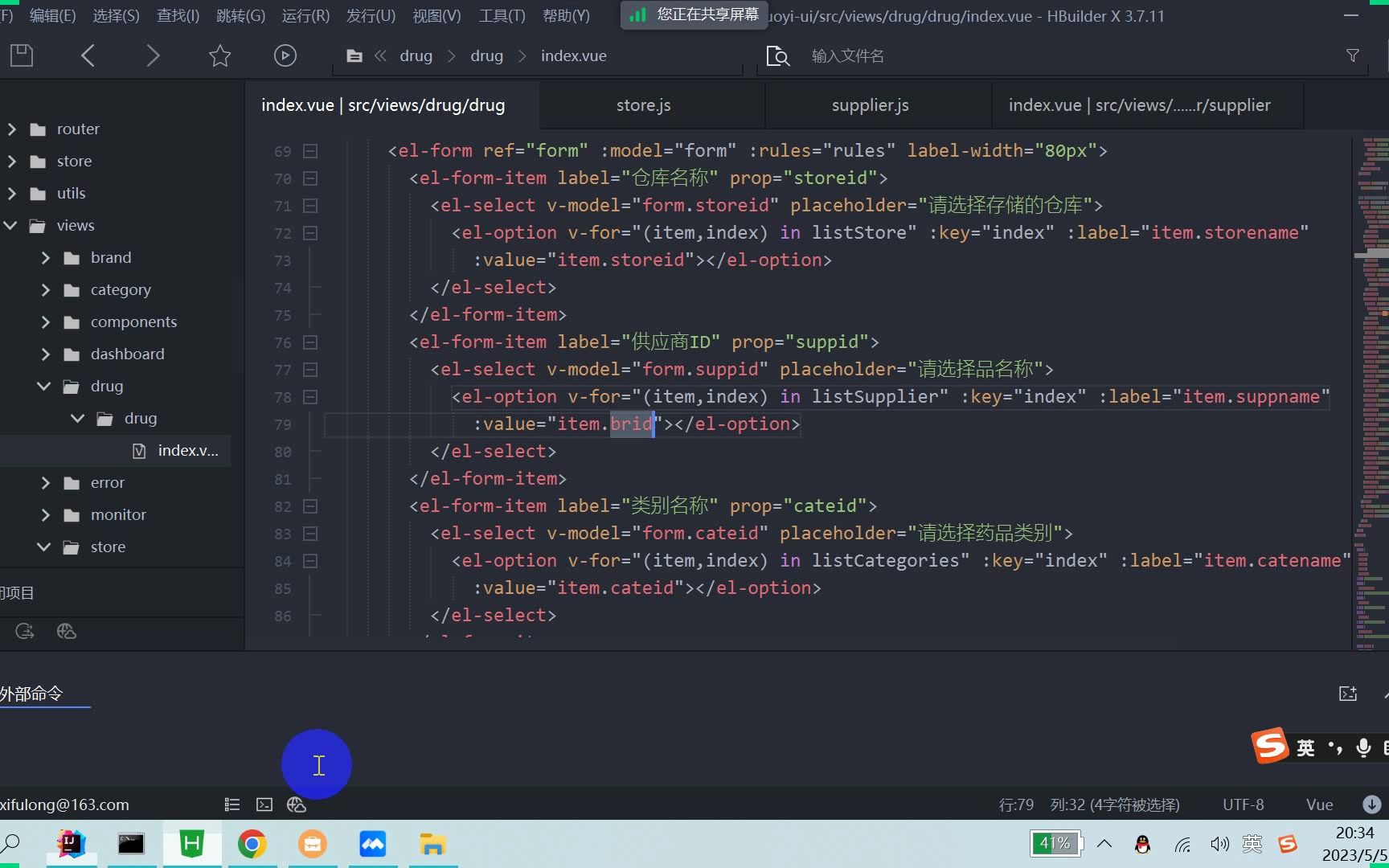
Task: Click the filter funnel icon
Action: click(1353, 55)
